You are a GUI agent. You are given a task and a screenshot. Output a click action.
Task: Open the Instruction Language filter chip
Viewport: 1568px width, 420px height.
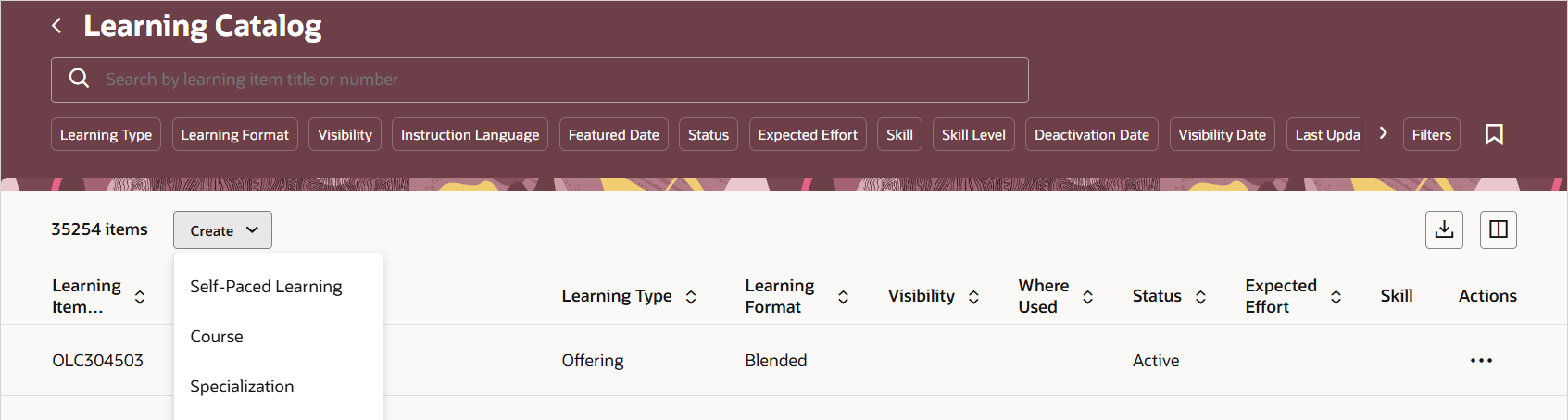(470, 134)
